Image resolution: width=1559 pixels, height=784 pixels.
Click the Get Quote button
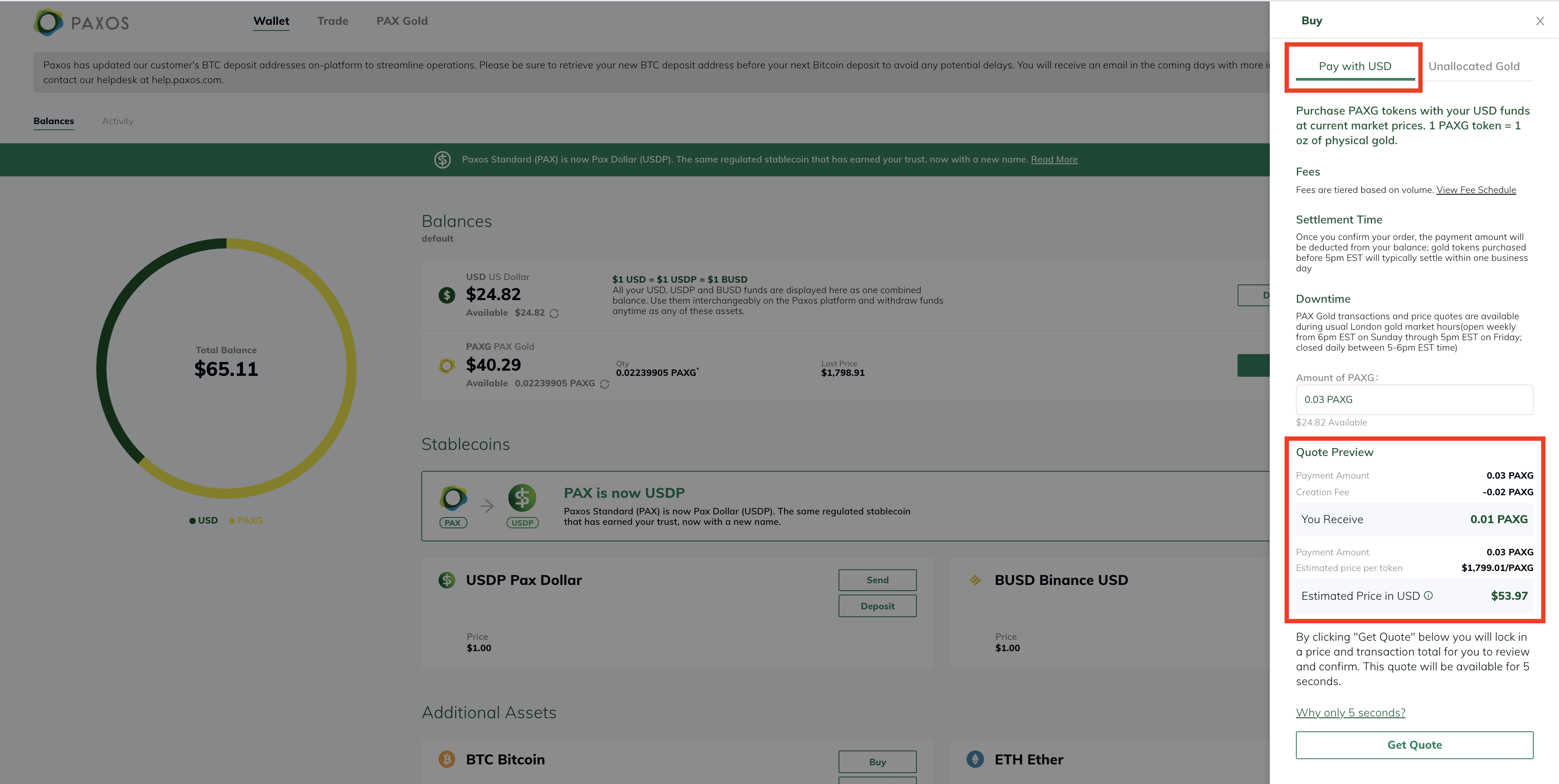click(1414, 745)
